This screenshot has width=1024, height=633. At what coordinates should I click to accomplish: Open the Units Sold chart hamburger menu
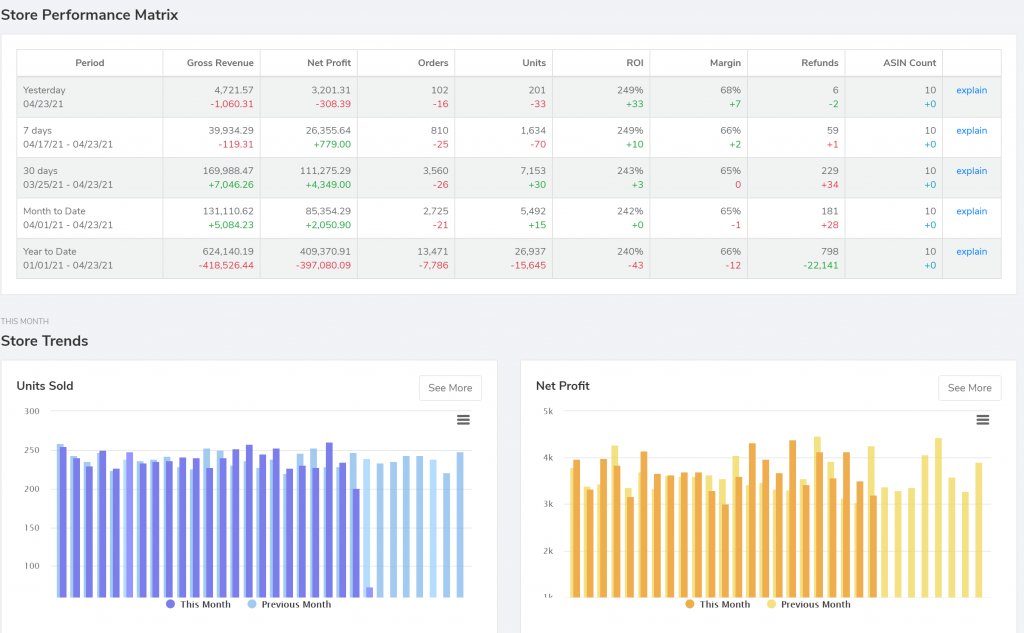[x=463, y=420]
